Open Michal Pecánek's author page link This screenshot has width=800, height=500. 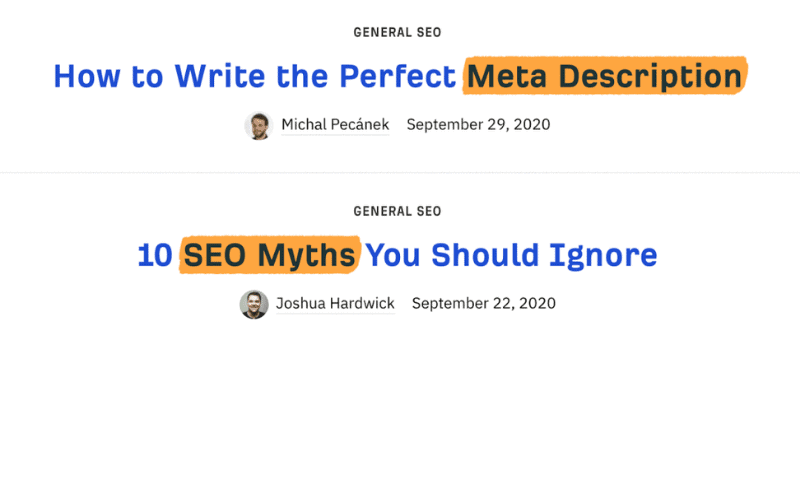pos(335,124)
